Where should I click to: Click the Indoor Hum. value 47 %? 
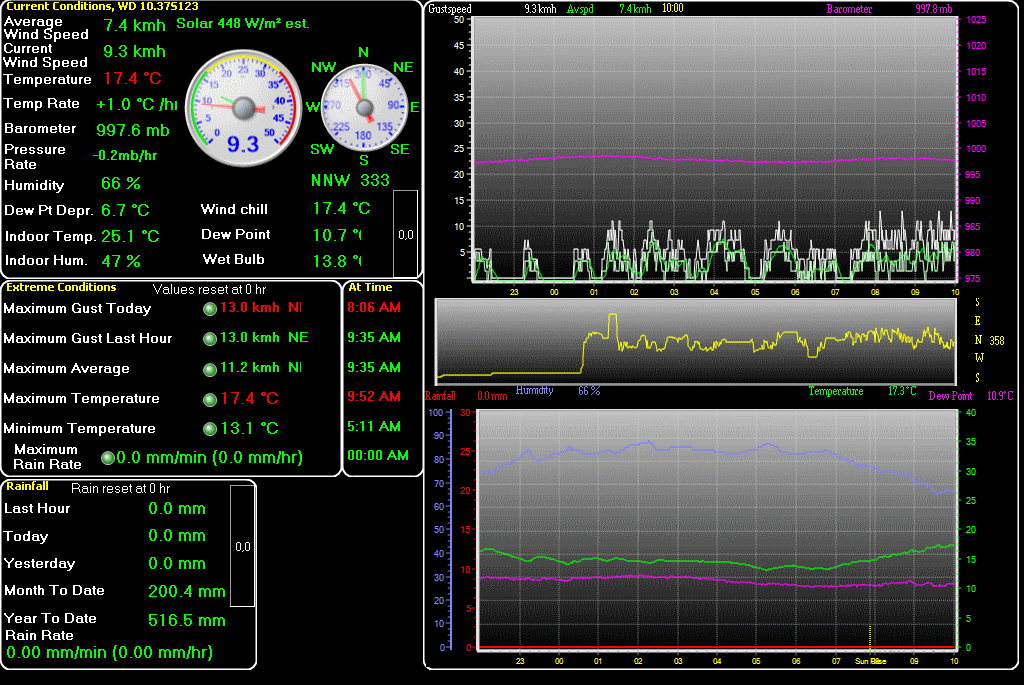pos(121,261)
